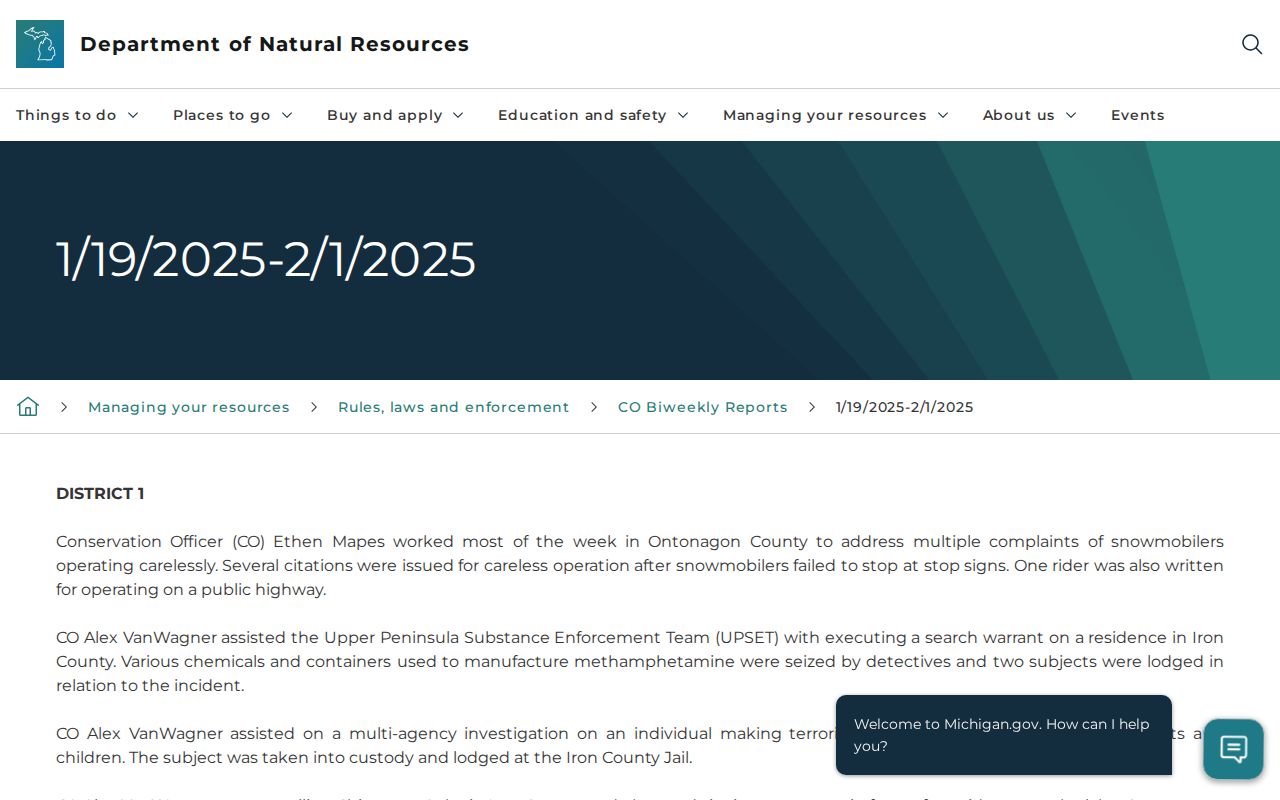Follow Rules, laws and enforcement breadcrumb
1280x800 pixels.
click(453, 407)
